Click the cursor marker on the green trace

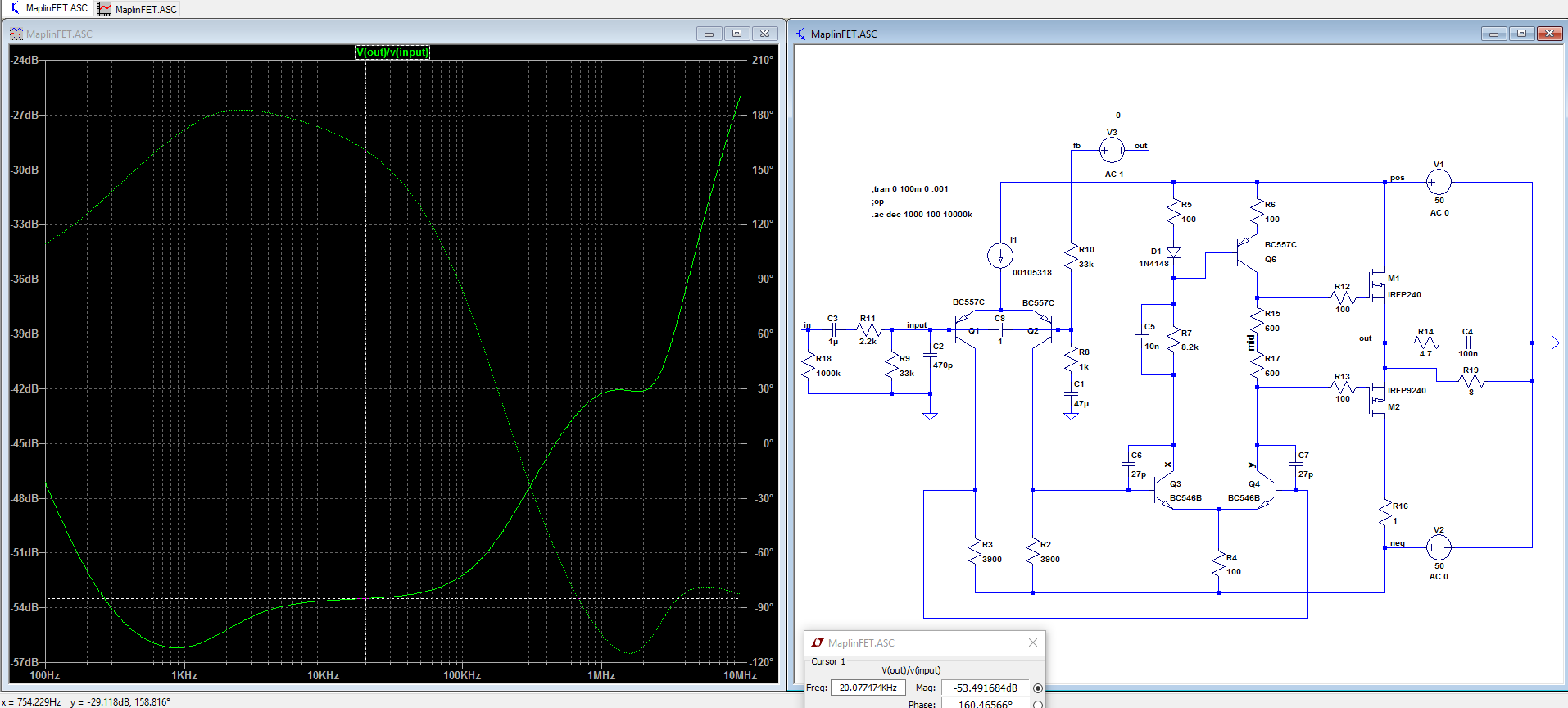(365, 598)
